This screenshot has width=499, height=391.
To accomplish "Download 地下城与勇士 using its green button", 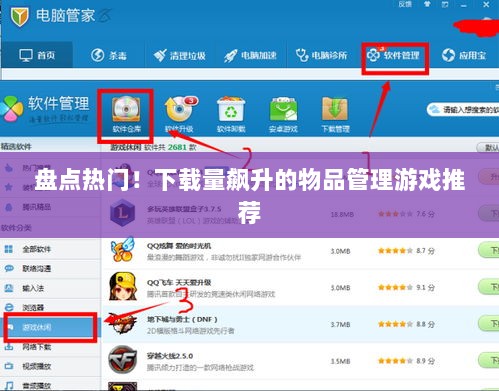I will [x=489, y=324].
